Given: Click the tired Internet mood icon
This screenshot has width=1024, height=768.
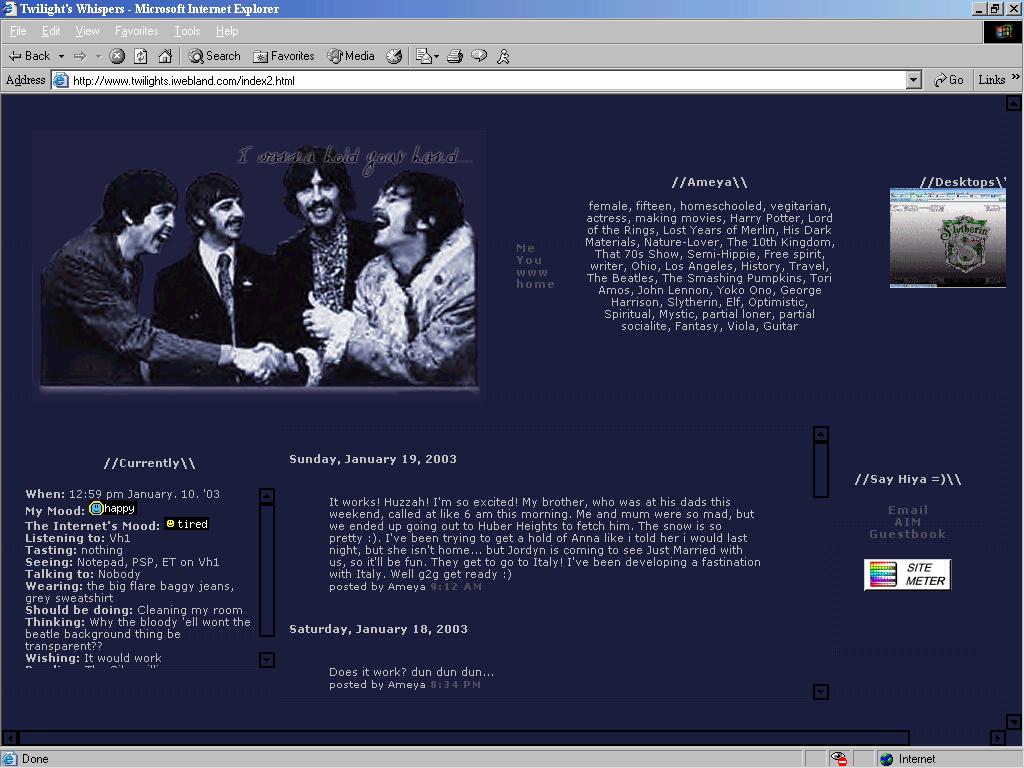Looking at the screenshot, I should pos(170,524).
